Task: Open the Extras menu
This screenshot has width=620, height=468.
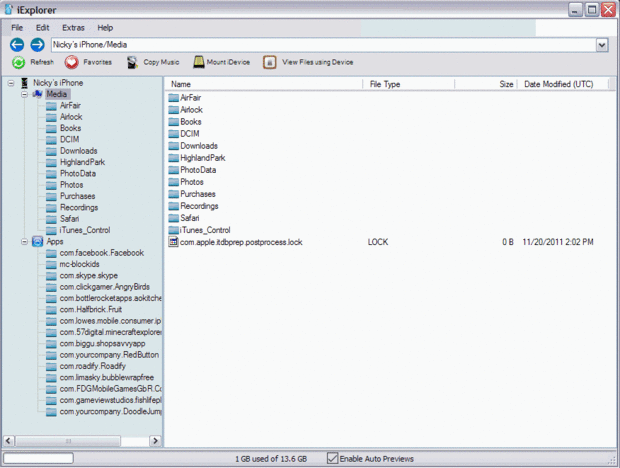Action: click(73, 28)
